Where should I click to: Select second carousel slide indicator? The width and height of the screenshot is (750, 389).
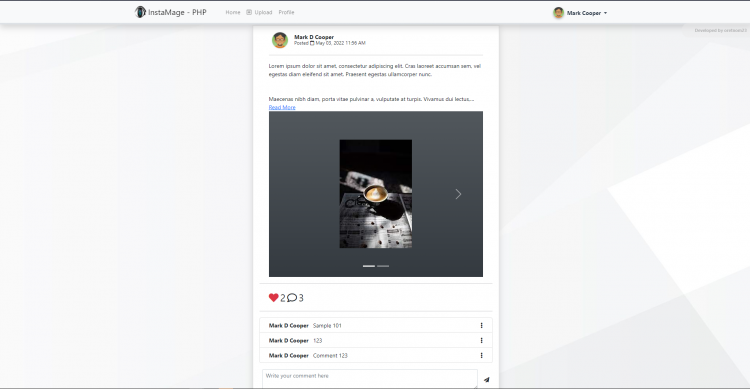(383, 266)
